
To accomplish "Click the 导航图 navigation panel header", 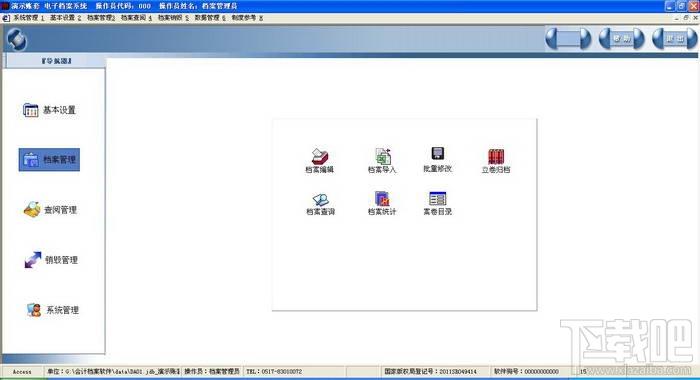I will click(x=55, y=61).
